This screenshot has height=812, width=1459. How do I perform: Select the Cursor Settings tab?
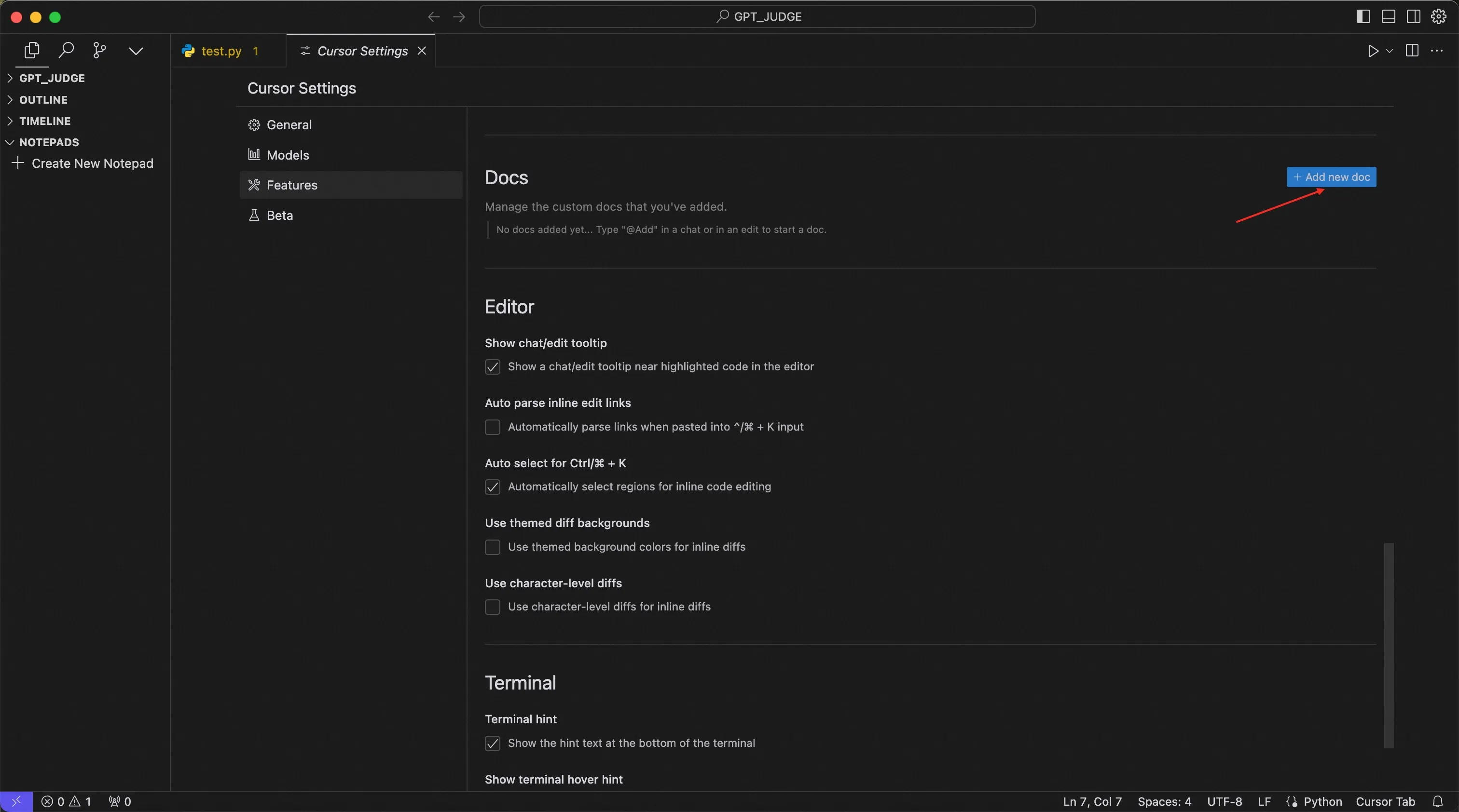pyautogui.click(x=362, y=51)
